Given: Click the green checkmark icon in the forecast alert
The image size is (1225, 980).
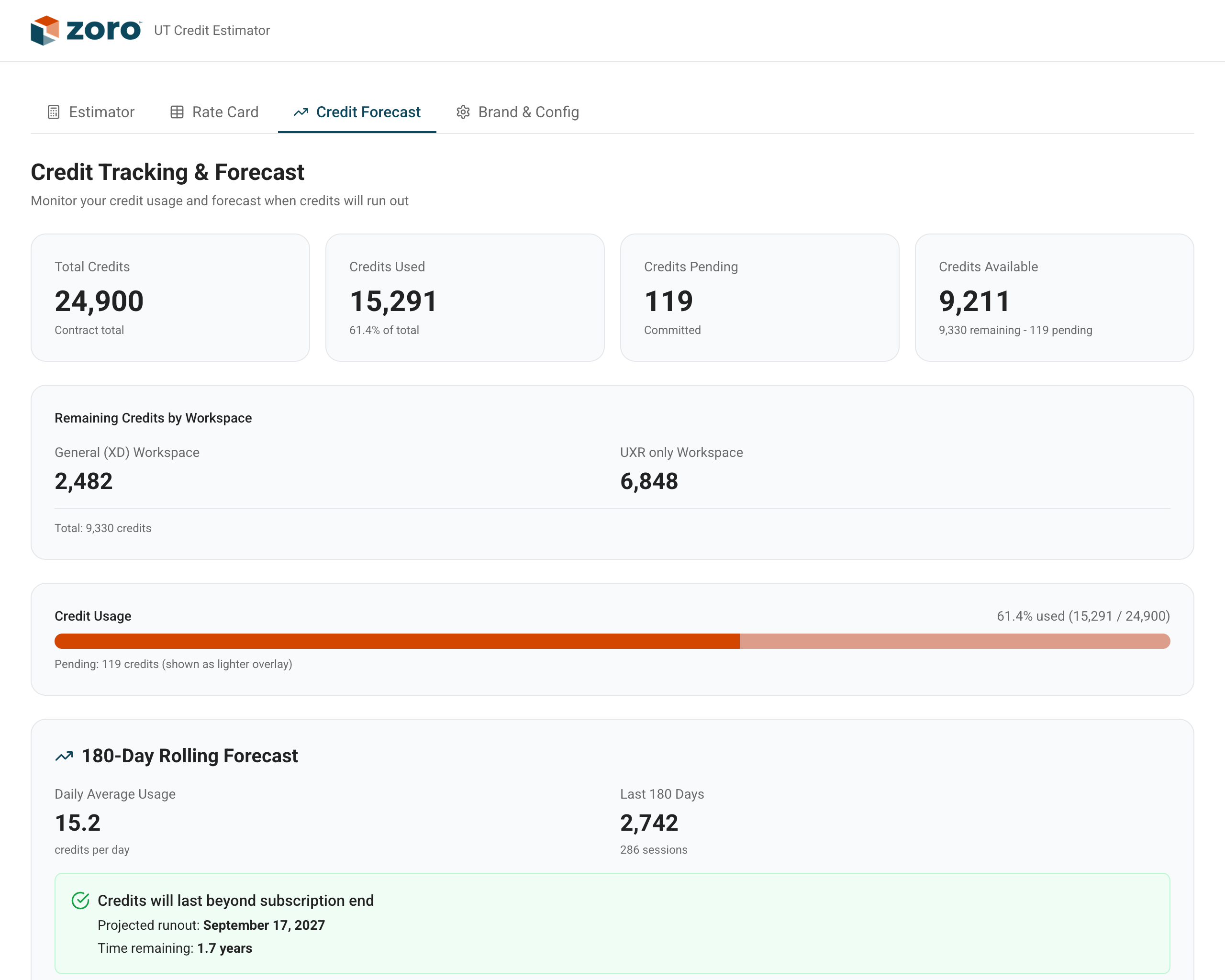Looking at the screenshot, I should coord(81,899).
